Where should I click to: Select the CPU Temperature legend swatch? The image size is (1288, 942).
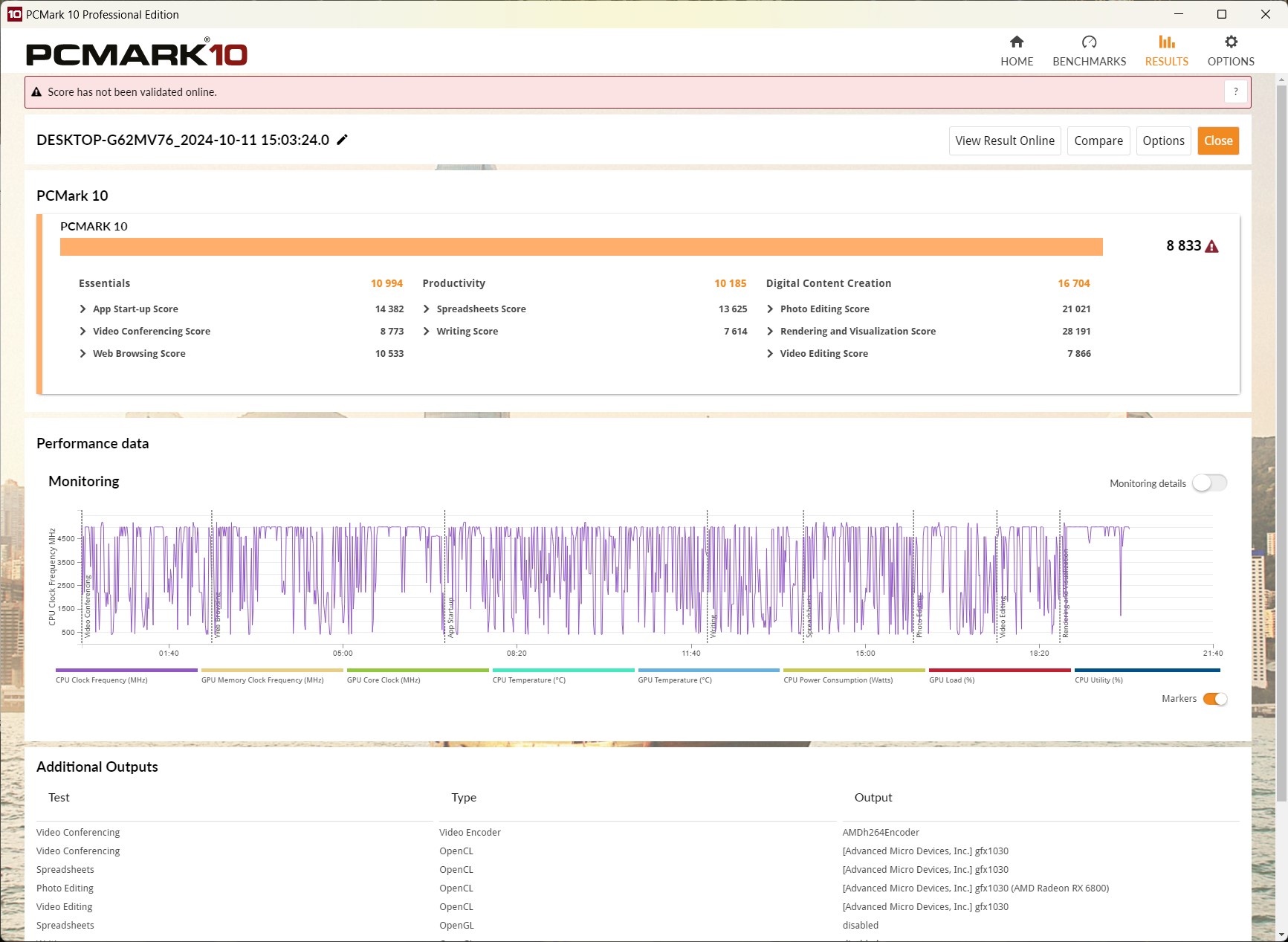pos(563,670)
